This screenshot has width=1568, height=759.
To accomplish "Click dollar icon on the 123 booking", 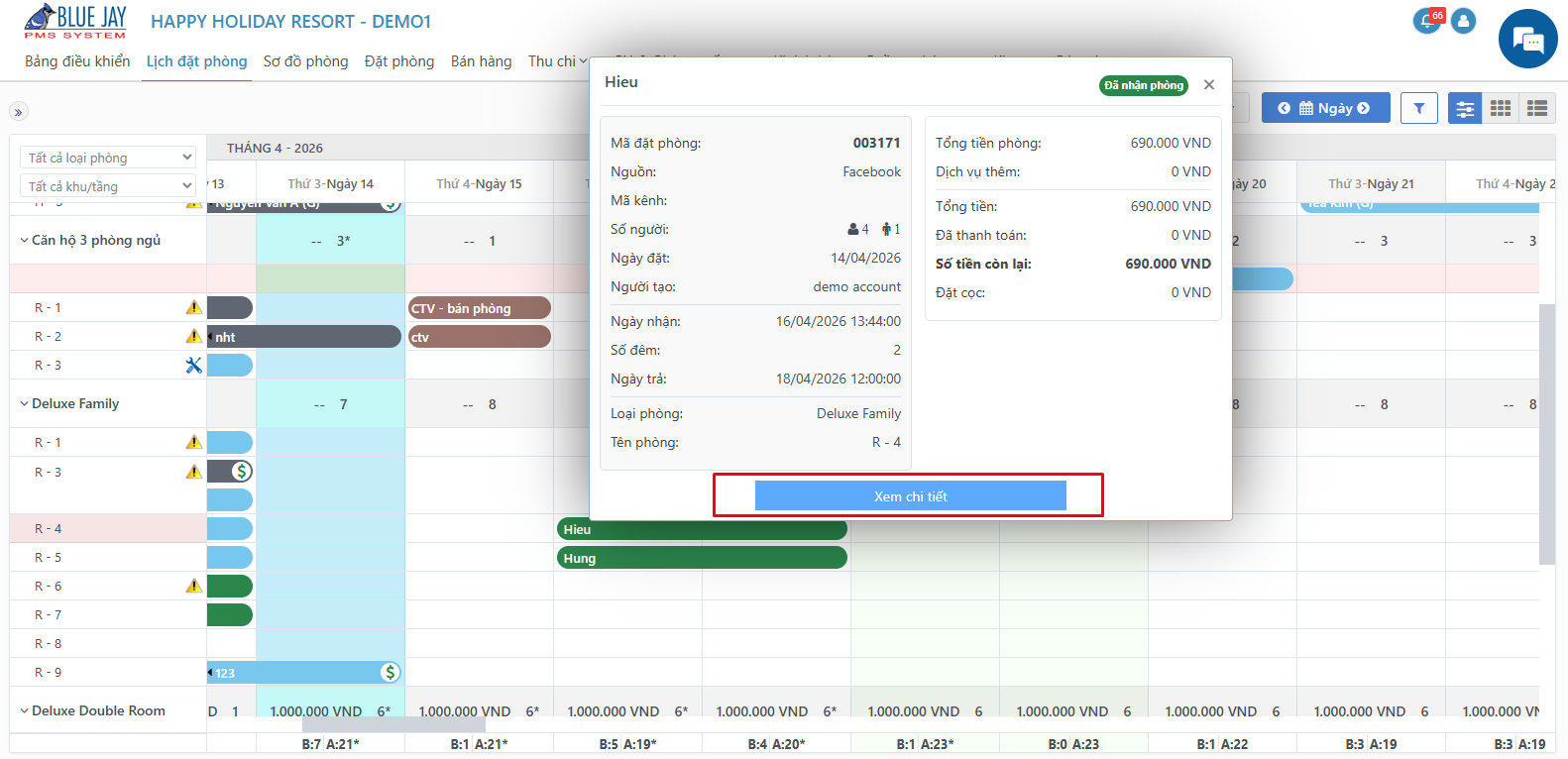I will 391,673.
